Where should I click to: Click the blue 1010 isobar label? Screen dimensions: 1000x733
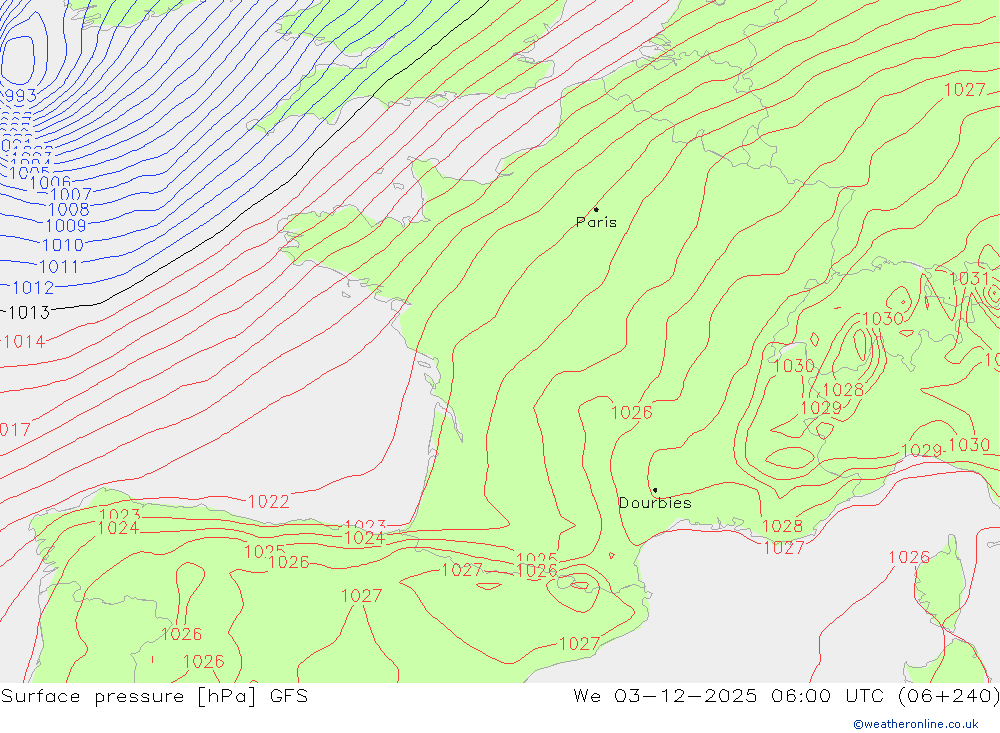click(x=62, y=245)
